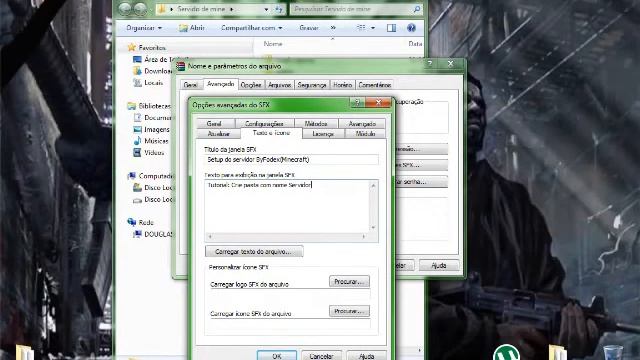Click the Explorer forward navigation arrow

[x=140, y=9]
